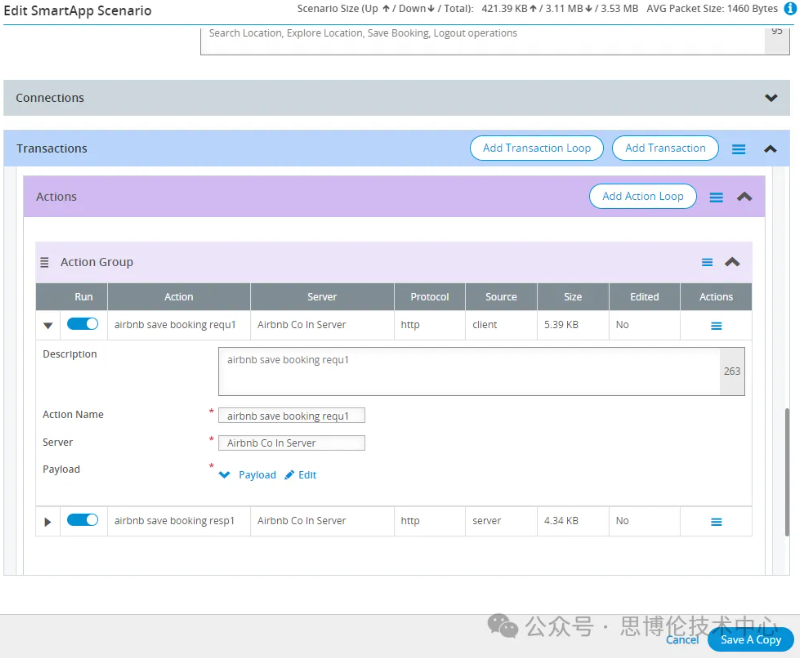Open row menu for save booking requ1
This screenshot has height=658, width=800.
pos(716,326)
